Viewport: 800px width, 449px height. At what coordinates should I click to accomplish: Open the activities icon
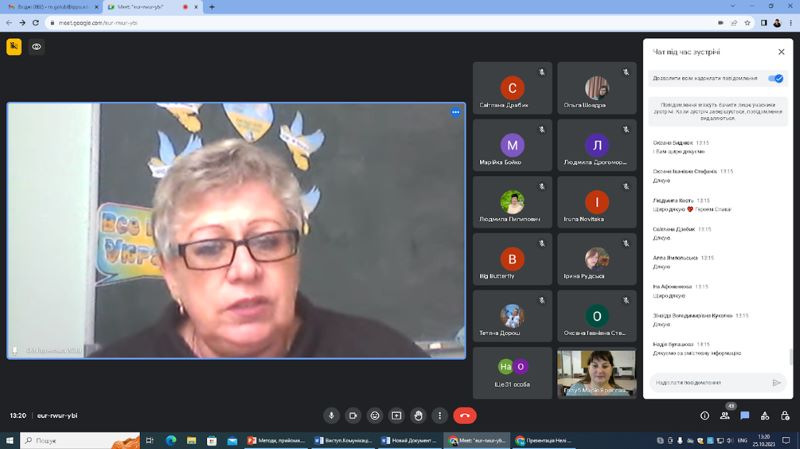(x=765, y=416)
